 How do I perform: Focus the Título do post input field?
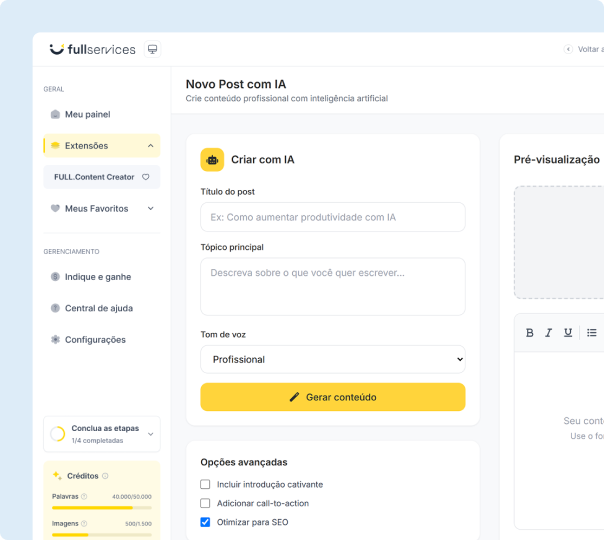pos(332,217)
